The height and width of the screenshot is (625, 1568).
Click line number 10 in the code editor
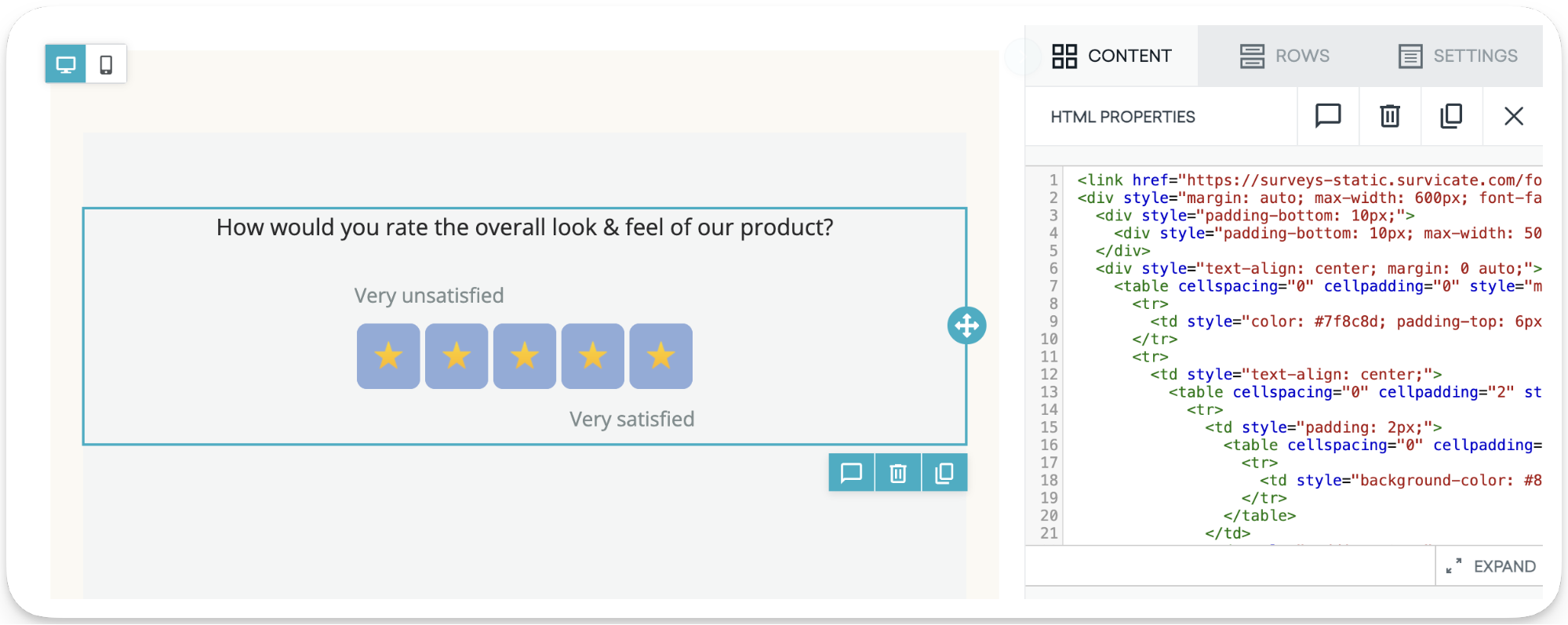coord(1049,339)
